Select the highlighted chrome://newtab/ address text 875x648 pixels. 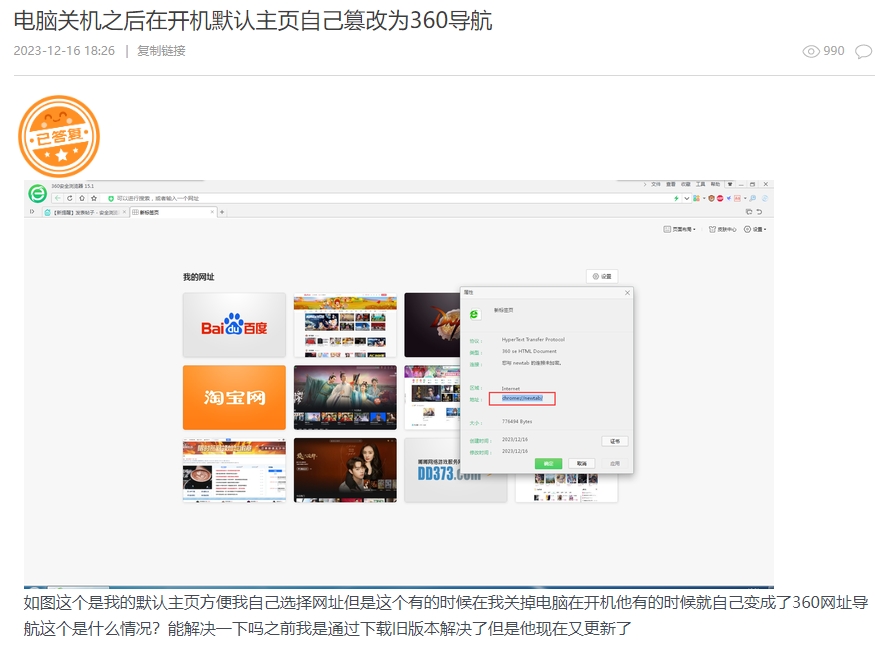pyautogui.click(x=522, y=398)
